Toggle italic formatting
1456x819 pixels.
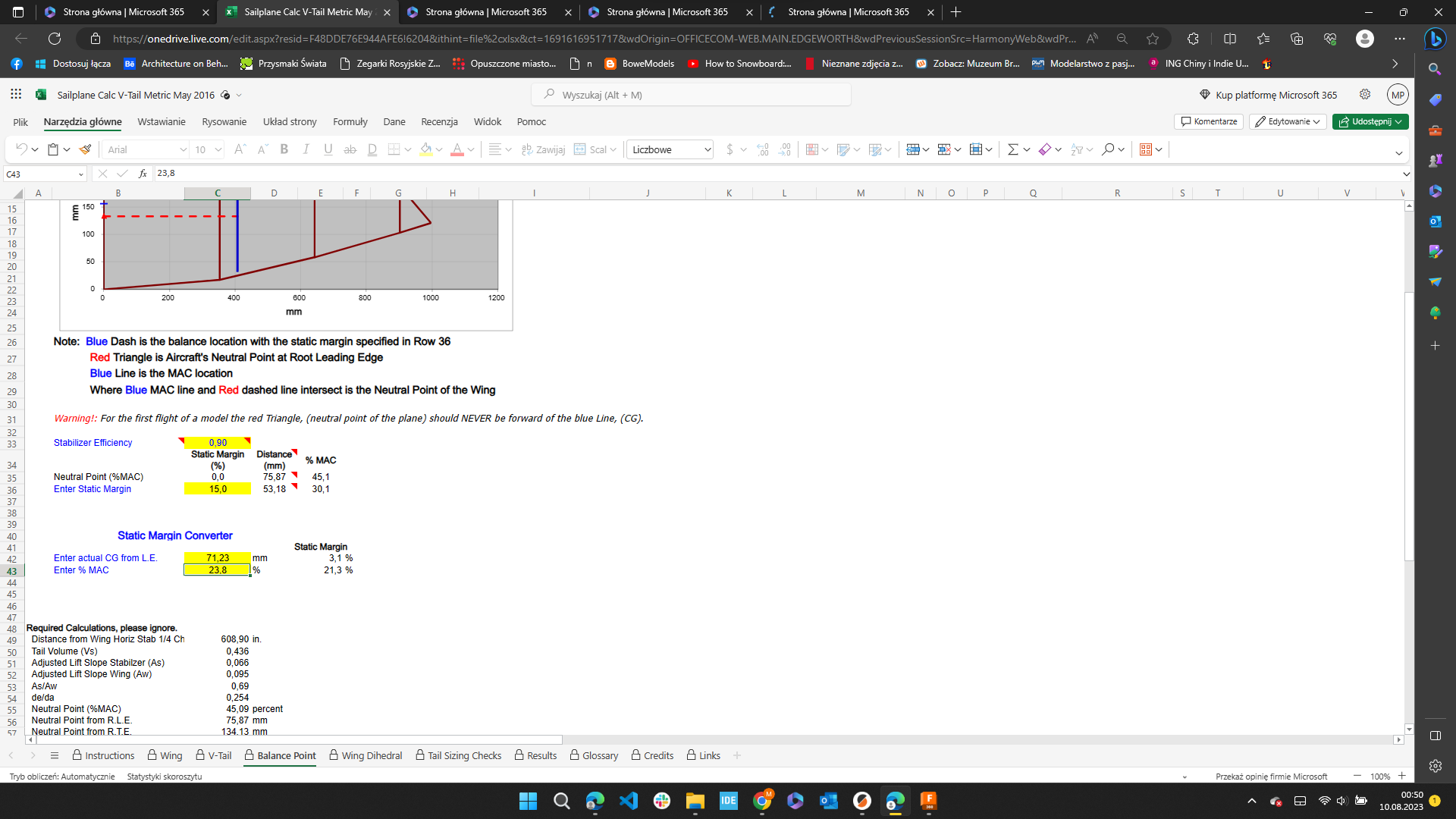(306, 149)
